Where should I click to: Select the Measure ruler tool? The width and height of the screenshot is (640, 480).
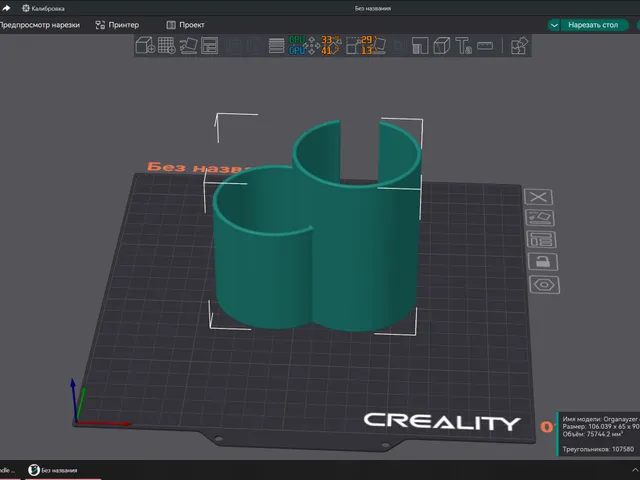[485, 46]
